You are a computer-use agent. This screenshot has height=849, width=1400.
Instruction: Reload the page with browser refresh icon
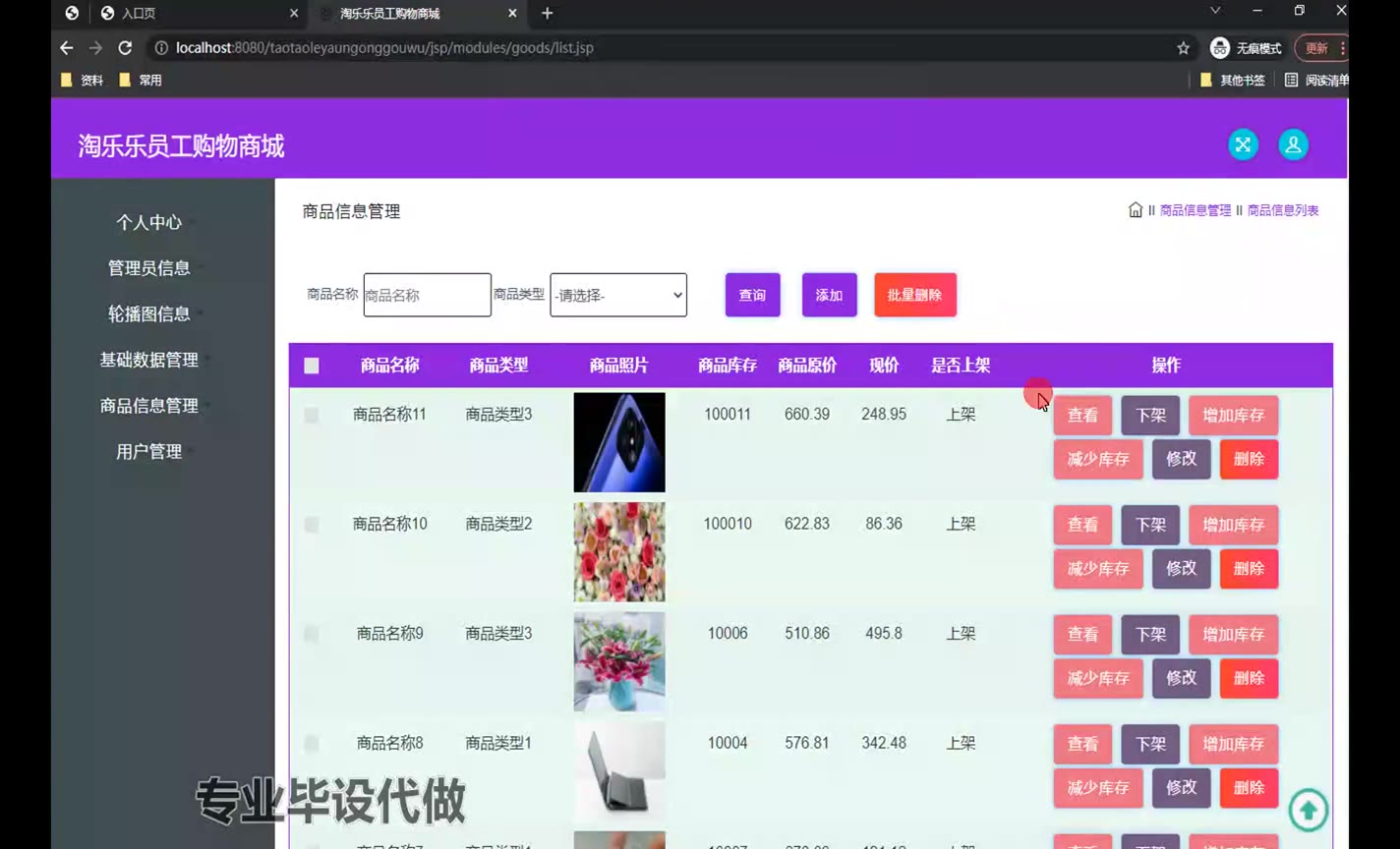(x=125, y=48)
